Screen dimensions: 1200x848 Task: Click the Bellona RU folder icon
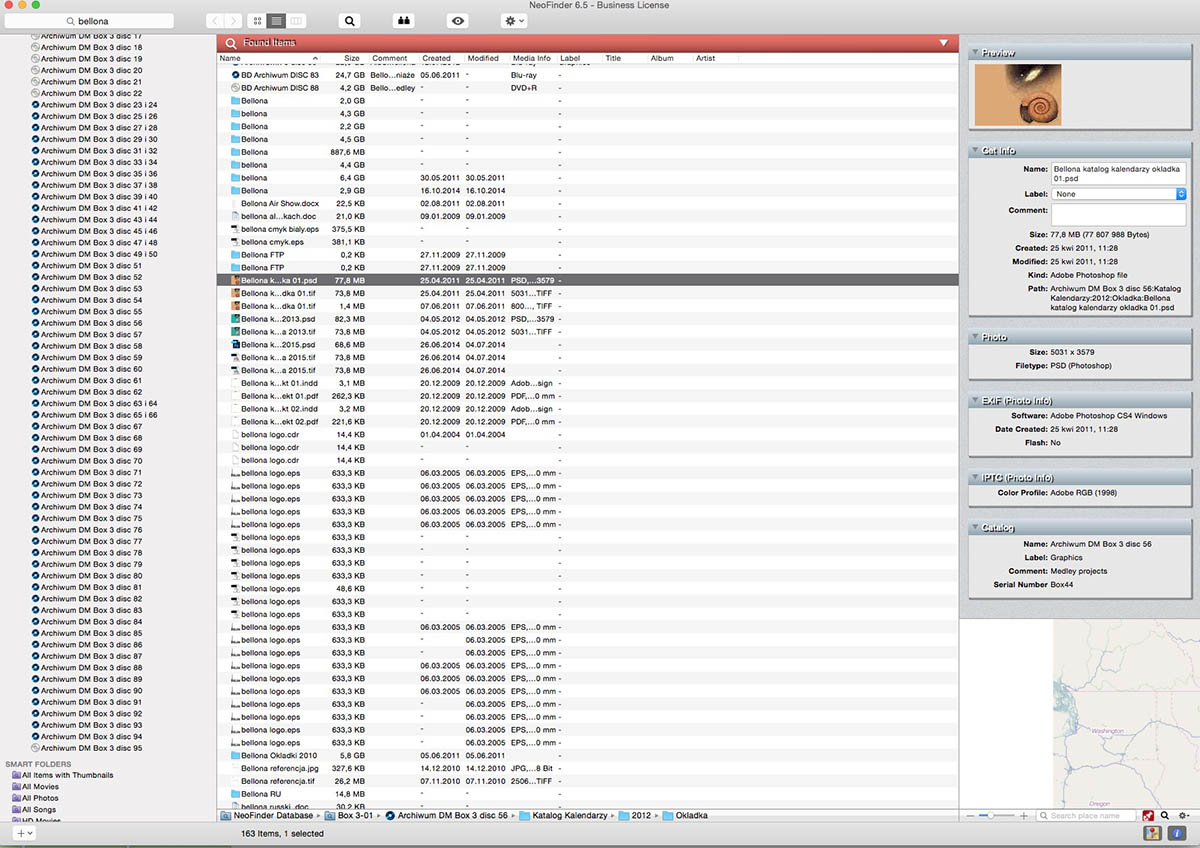point(236,794)
